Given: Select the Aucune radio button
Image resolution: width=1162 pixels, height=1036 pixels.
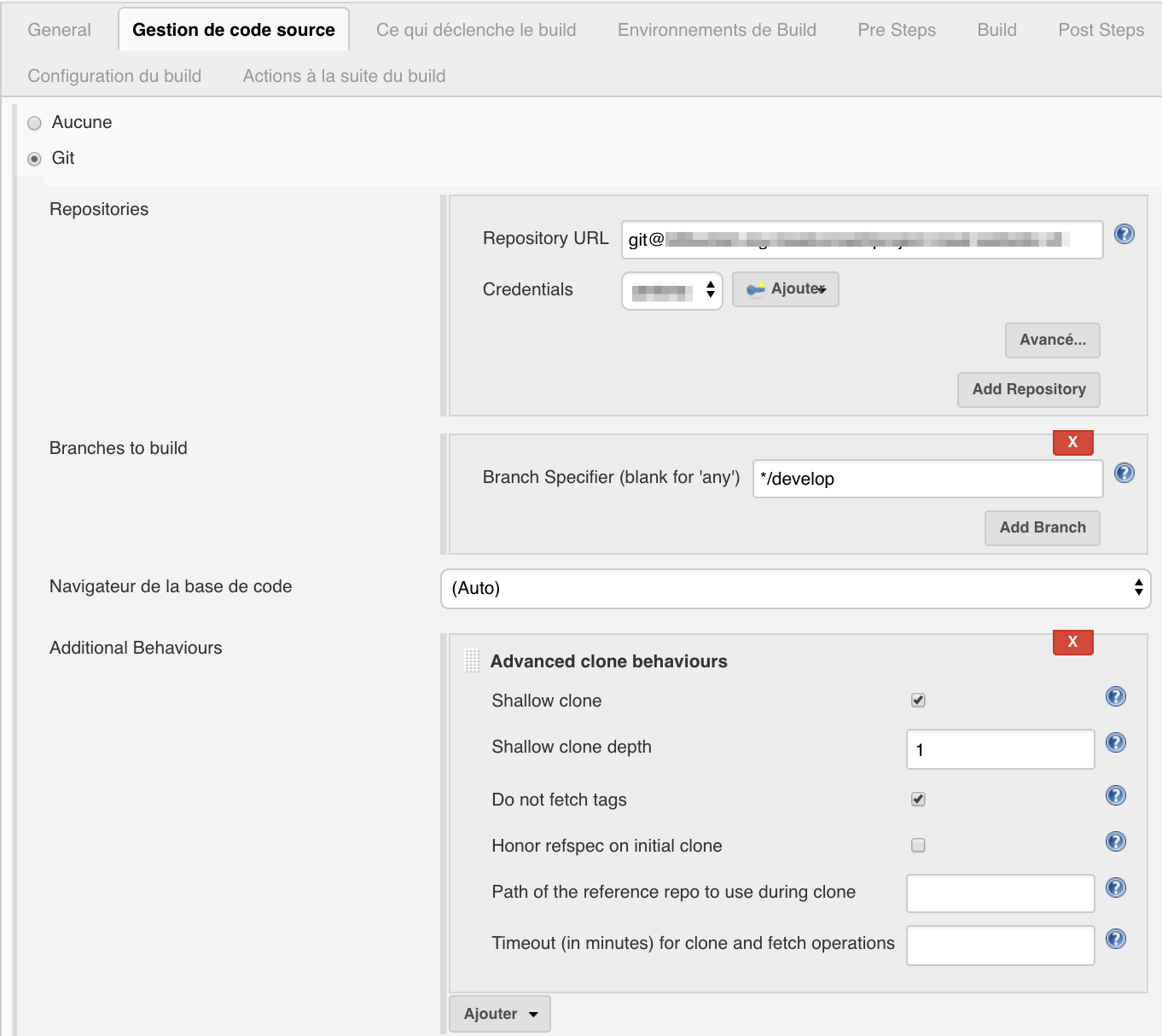Looking at the screenshot, I should click(x=35, y=123).
